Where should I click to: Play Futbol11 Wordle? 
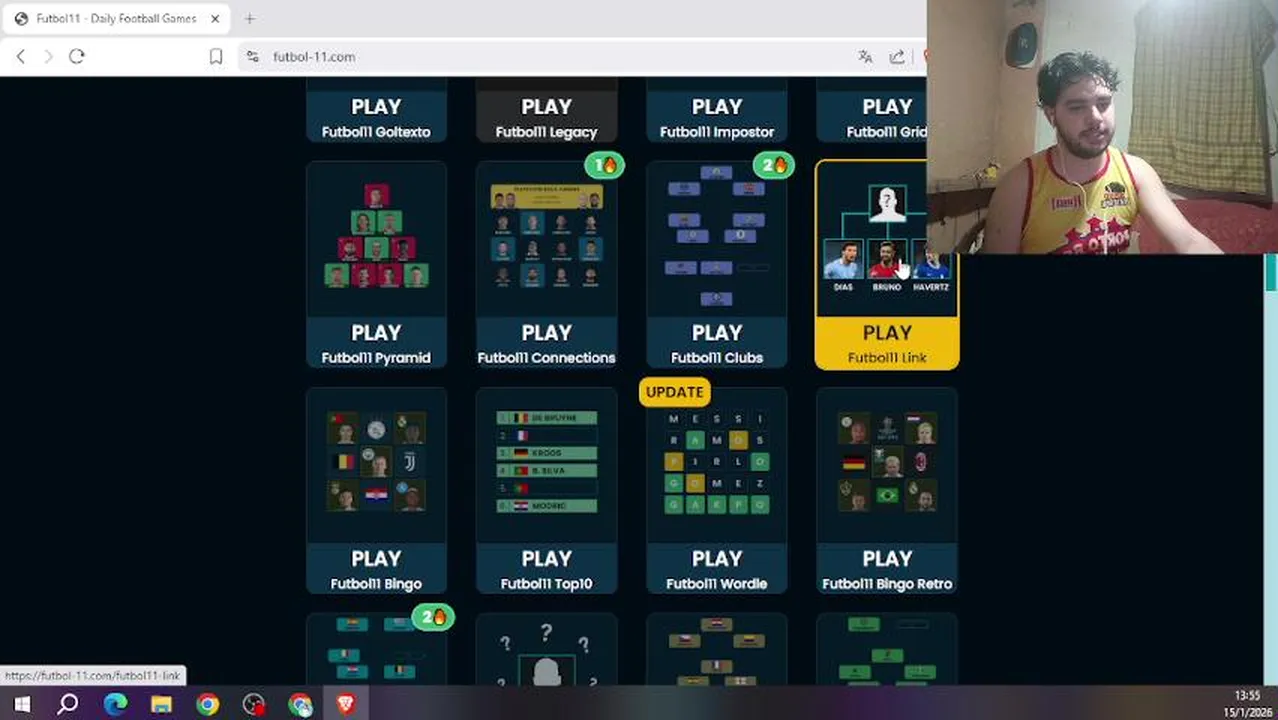[717, 568]
